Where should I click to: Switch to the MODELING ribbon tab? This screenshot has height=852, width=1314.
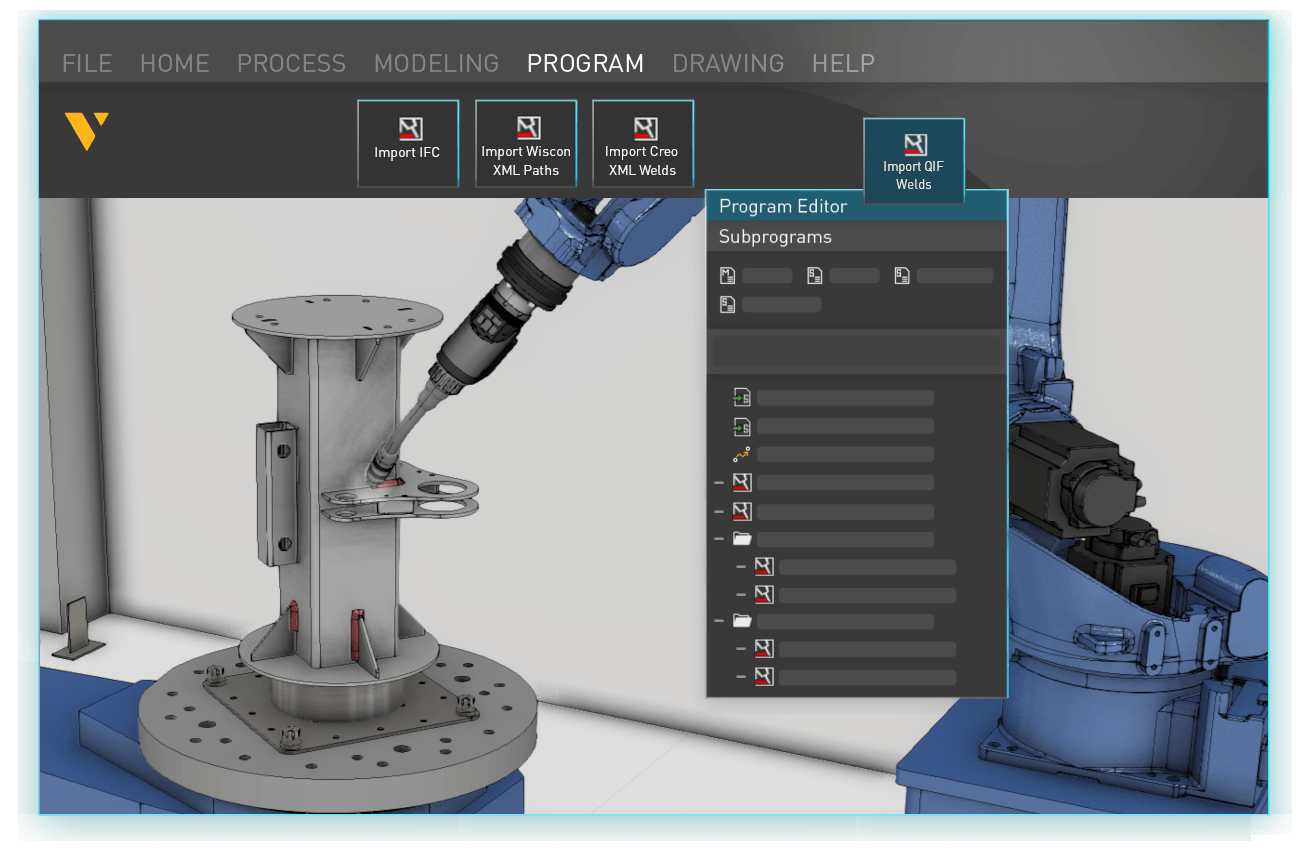pyautogui.click(x=436, y=63)
